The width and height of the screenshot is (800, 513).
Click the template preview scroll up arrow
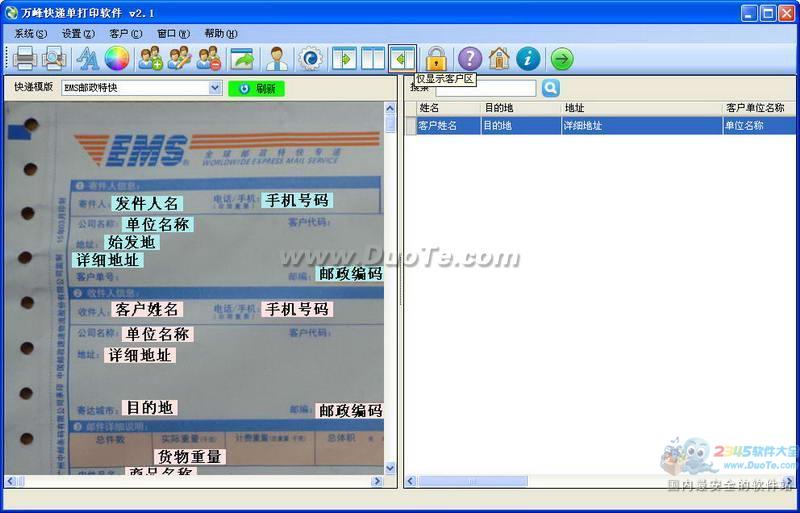(x=390, y=108)
